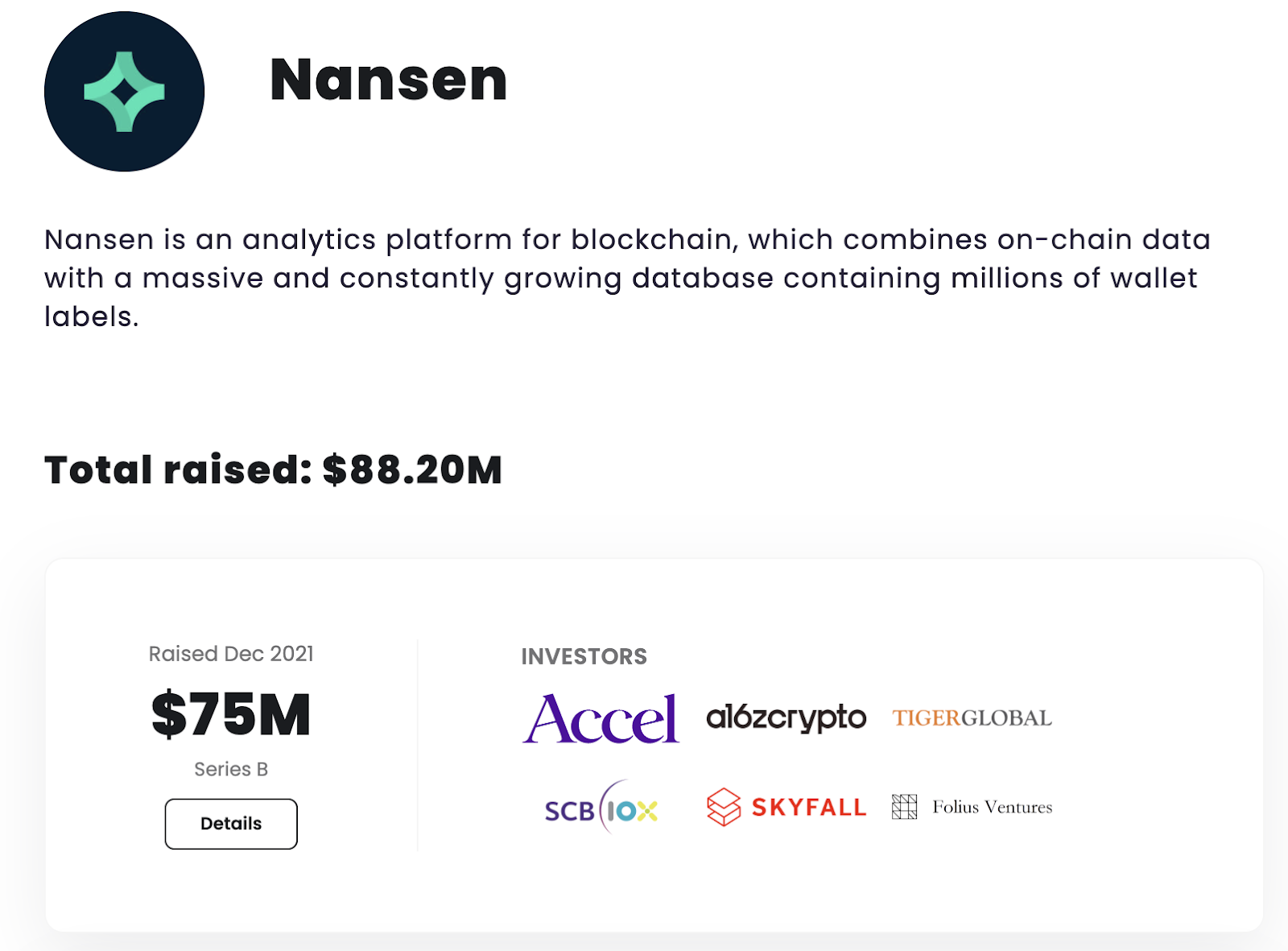The image size is (1288, 951).
Task: Open the Series B round Details
Action: pyautogui.click(x=231, y=824)
